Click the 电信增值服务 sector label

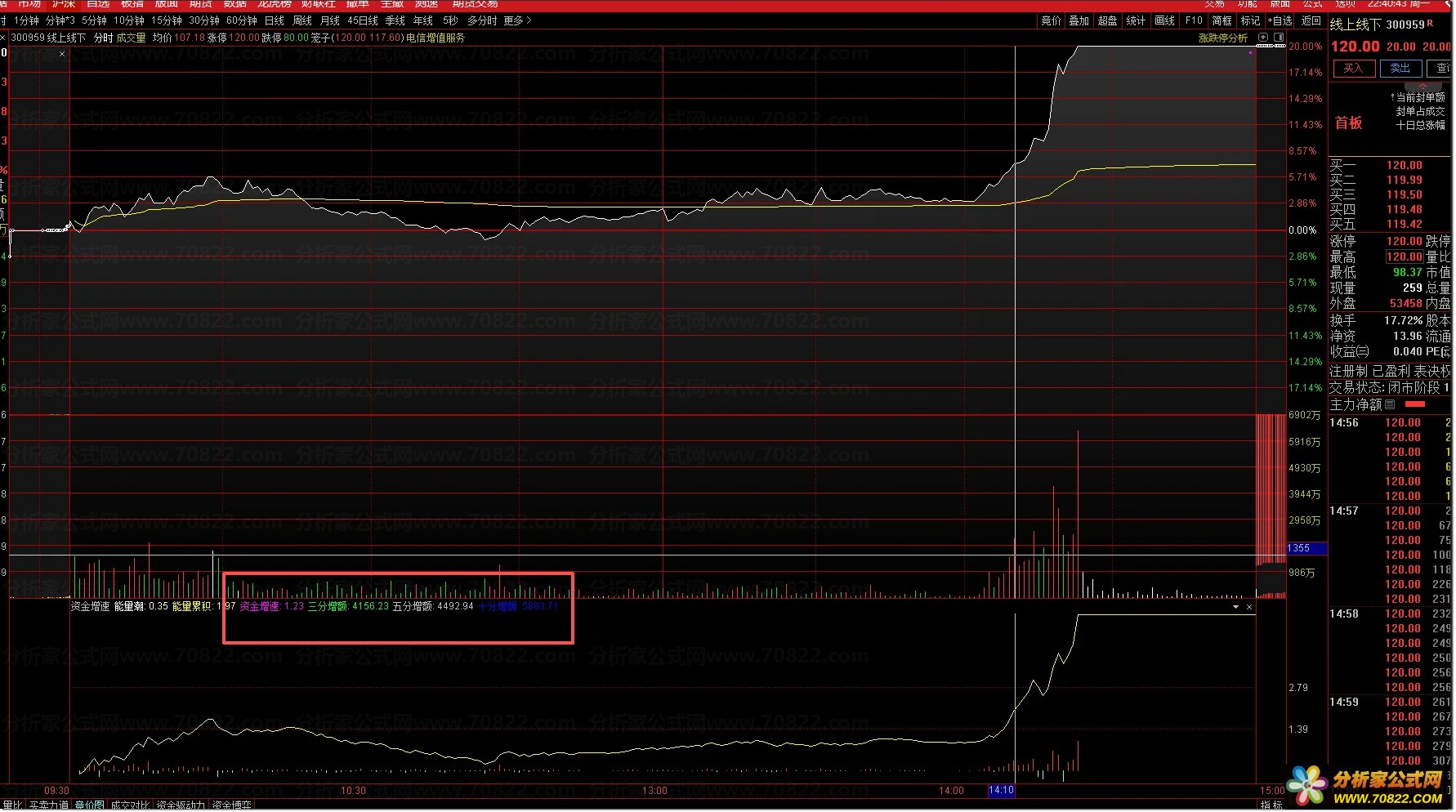[435, 38]
